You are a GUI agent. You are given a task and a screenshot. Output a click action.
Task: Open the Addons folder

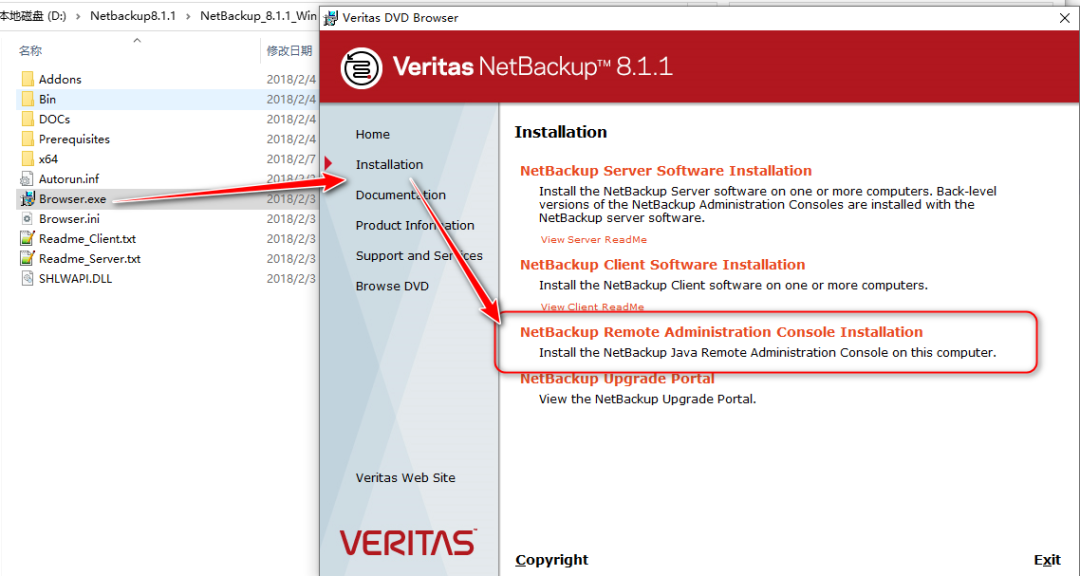click(60, 79)
